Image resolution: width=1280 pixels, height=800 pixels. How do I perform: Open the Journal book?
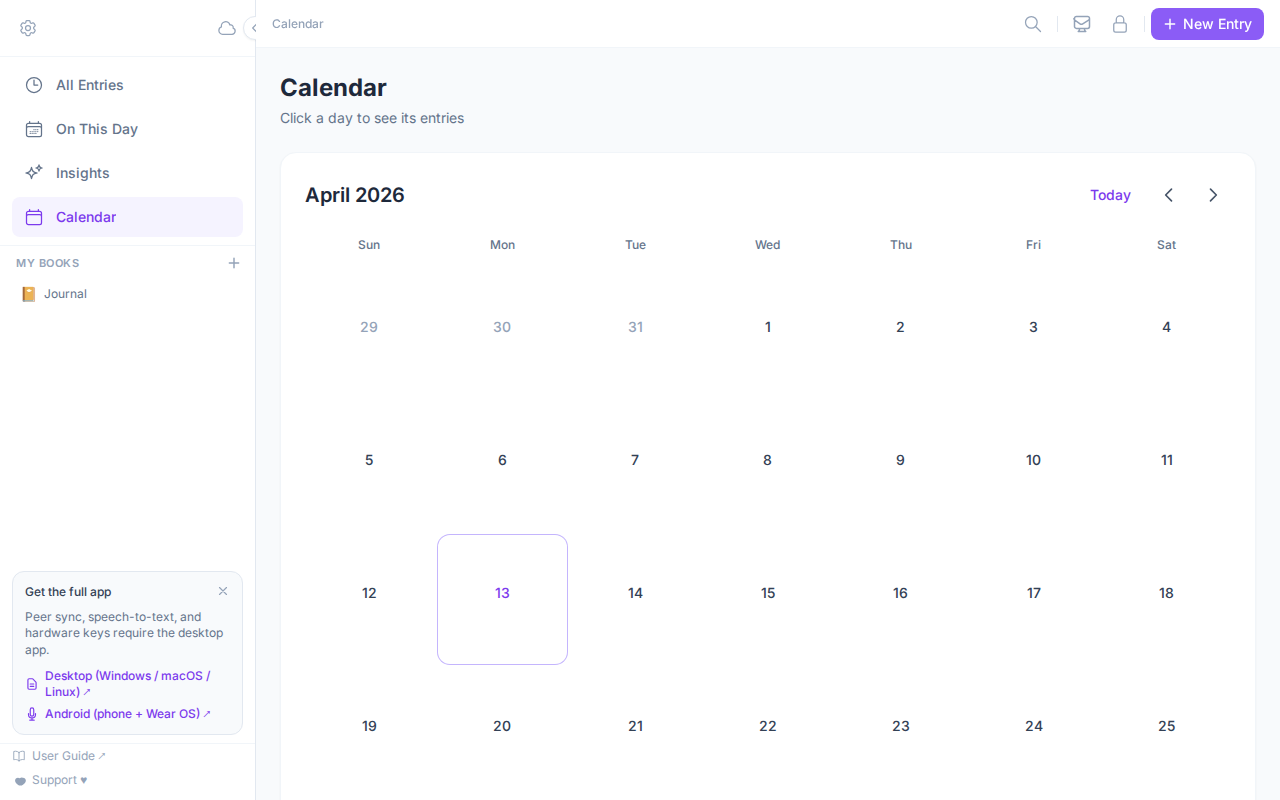click(x=64, y=293)
